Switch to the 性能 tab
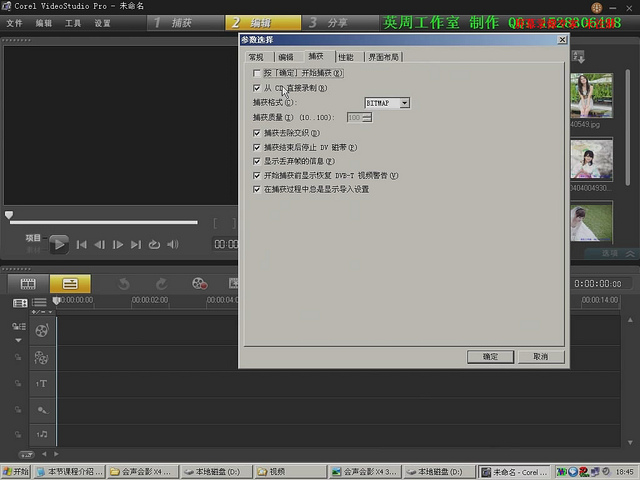 [x=346, y=57]
